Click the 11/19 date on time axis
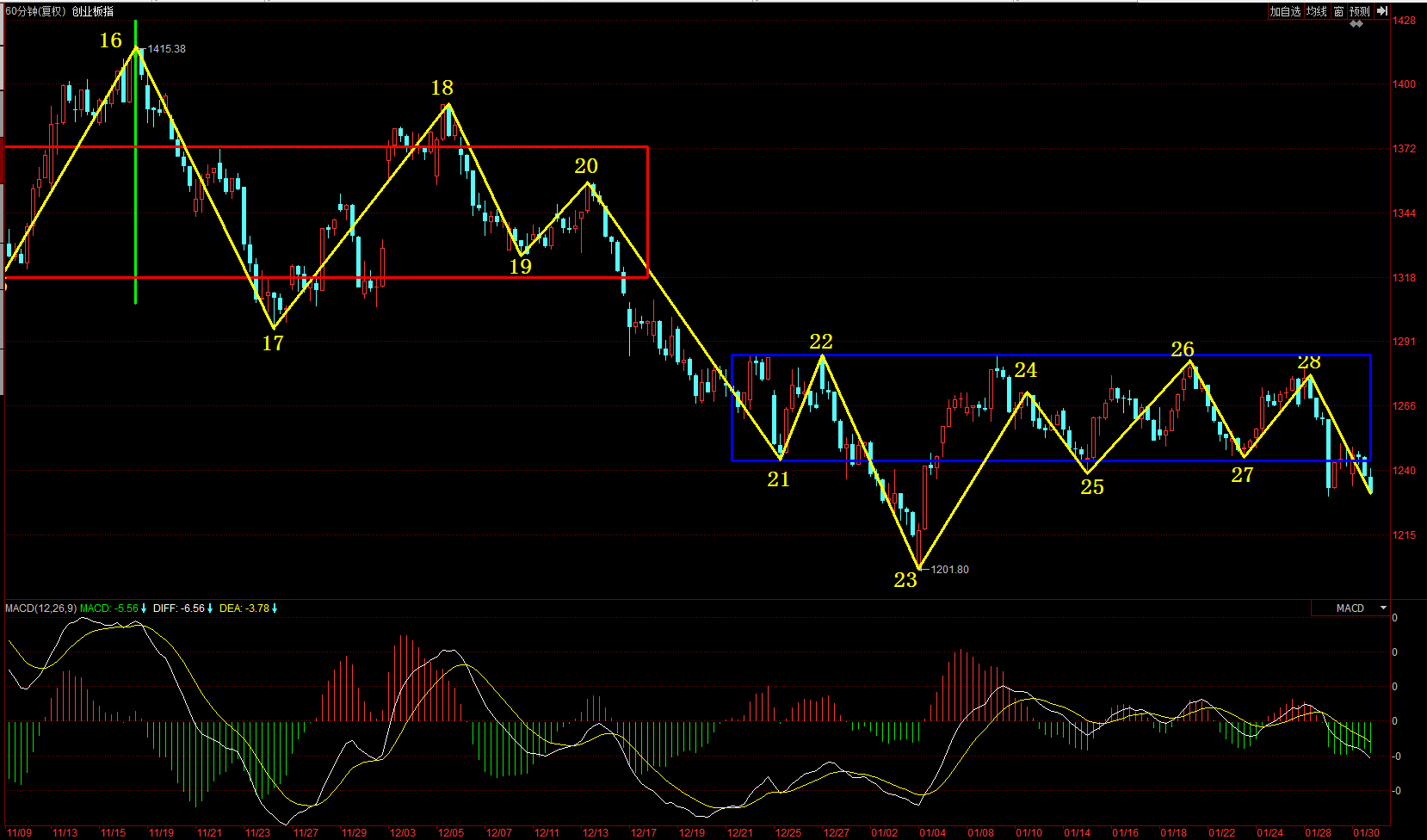Viewport: 1427px width, 840px height. 161,833
